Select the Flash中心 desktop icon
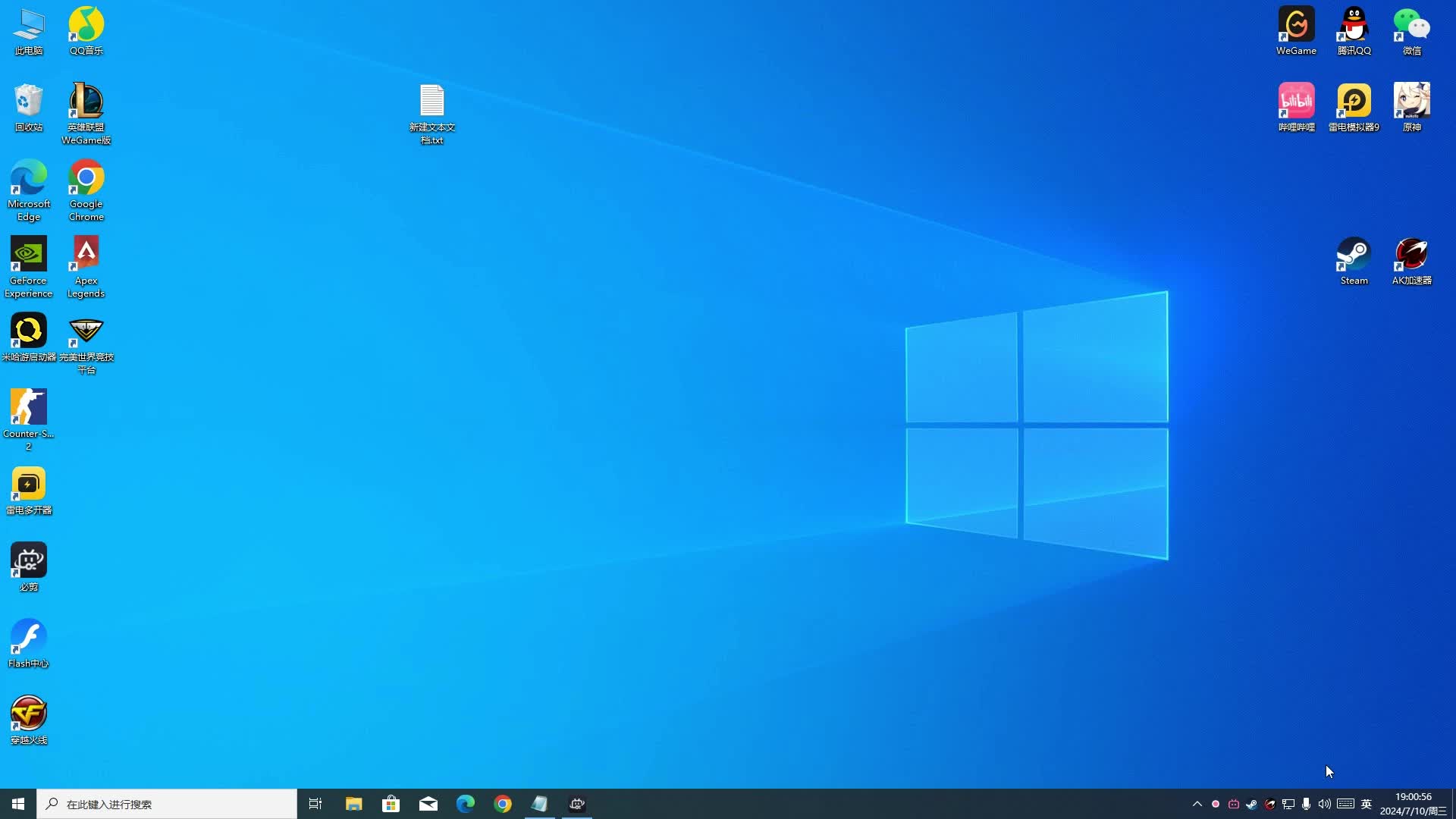This screenshot has width=1456, height=819. tap(29, 644)
